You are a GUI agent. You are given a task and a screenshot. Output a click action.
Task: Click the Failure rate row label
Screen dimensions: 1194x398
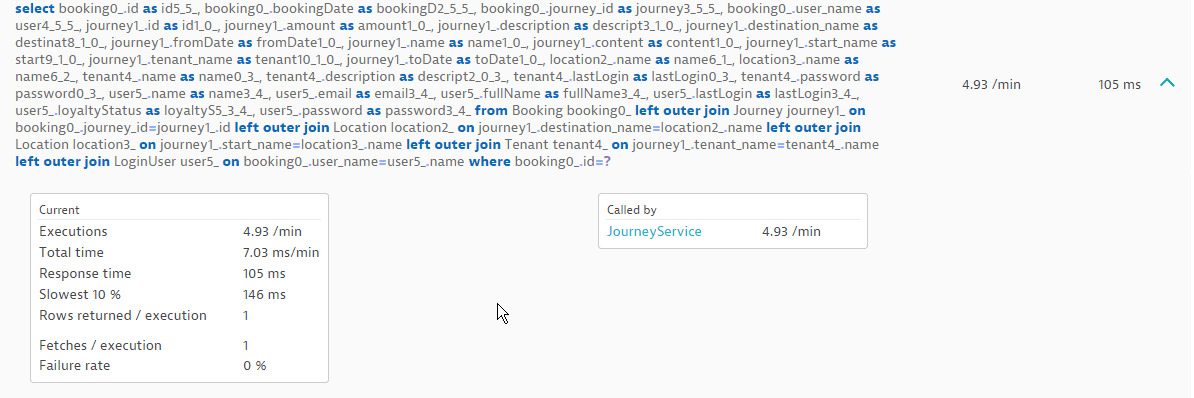click(75, 365)
